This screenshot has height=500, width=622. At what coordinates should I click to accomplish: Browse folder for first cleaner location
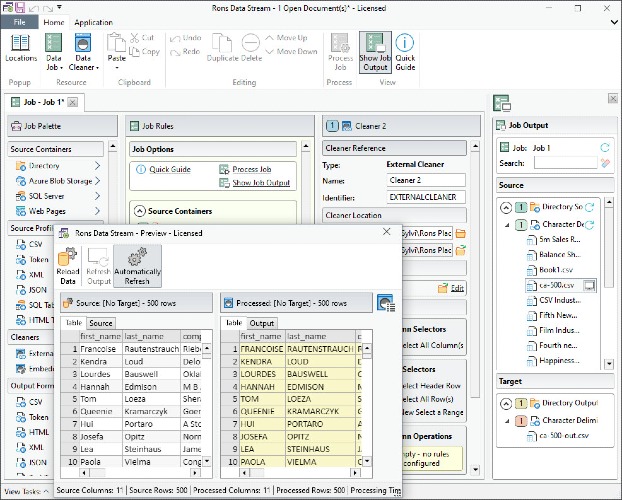(461, 233)
